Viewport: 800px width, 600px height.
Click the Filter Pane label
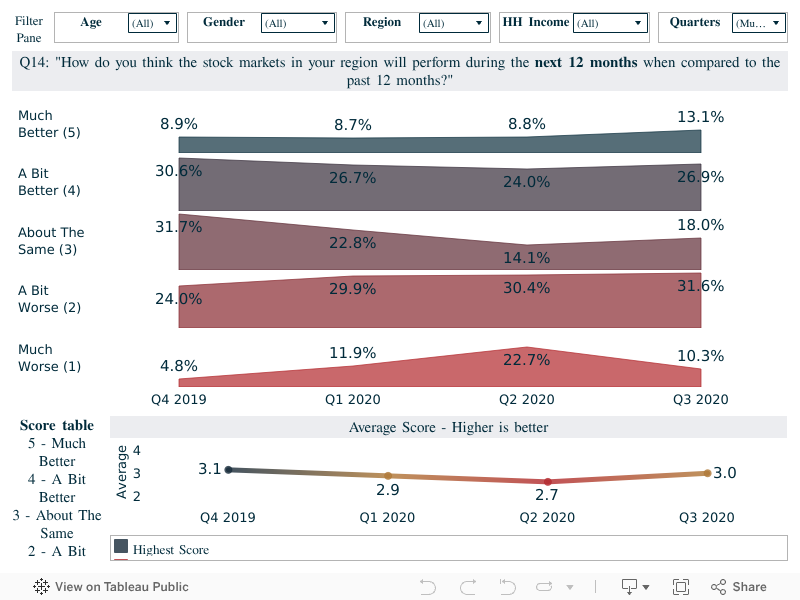coord(29,29)
